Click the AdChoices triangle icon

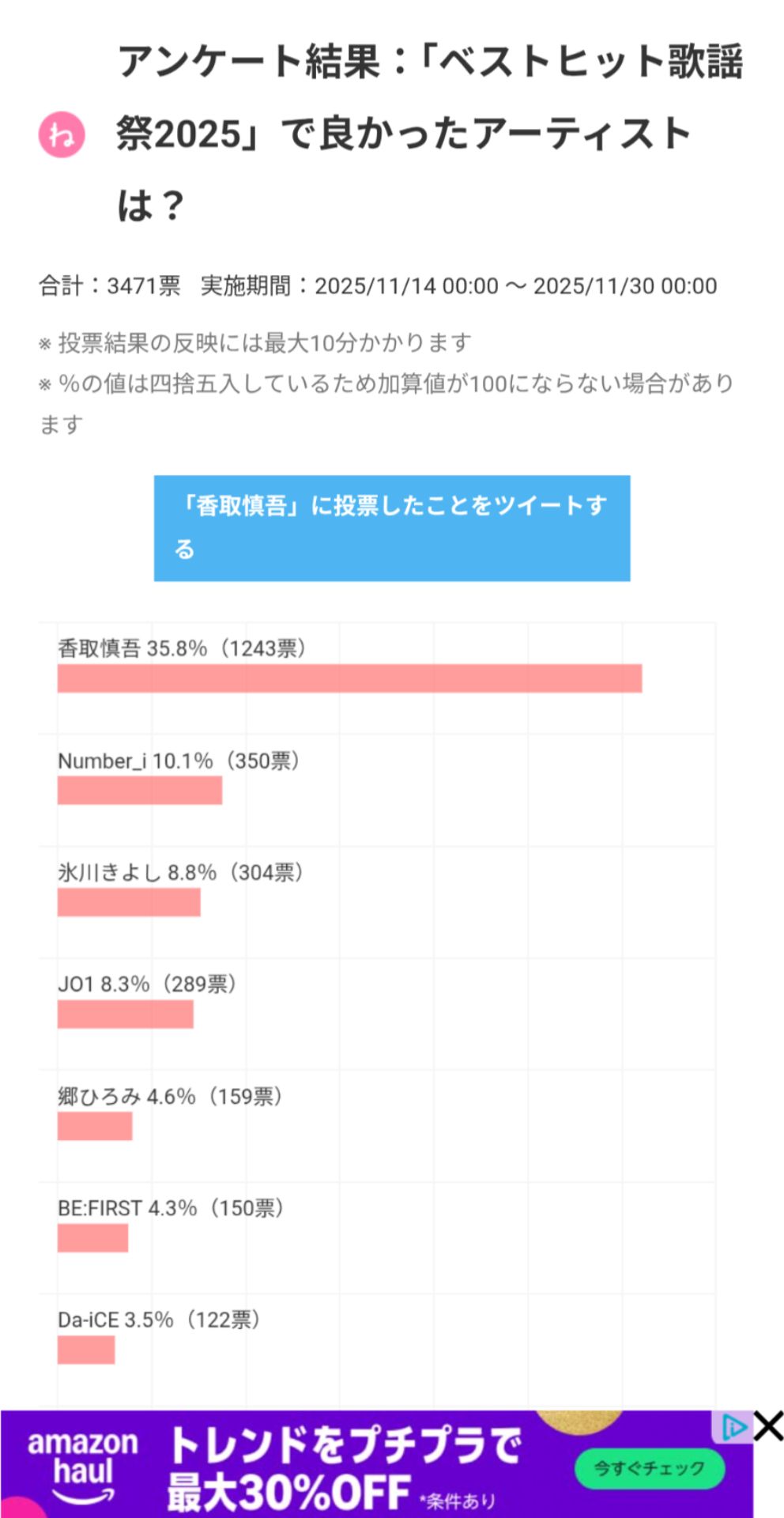click(x=733, y=1427)
